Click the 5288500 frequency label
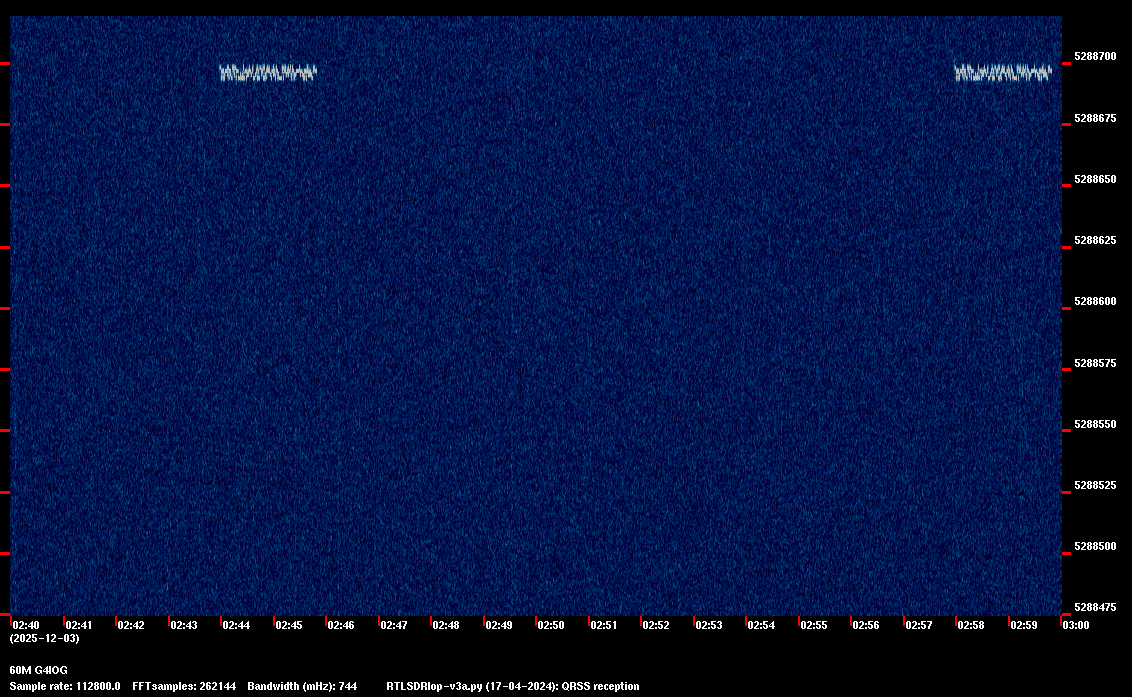The width and height of the screenshot is (1132, 697). (1094, 547)
